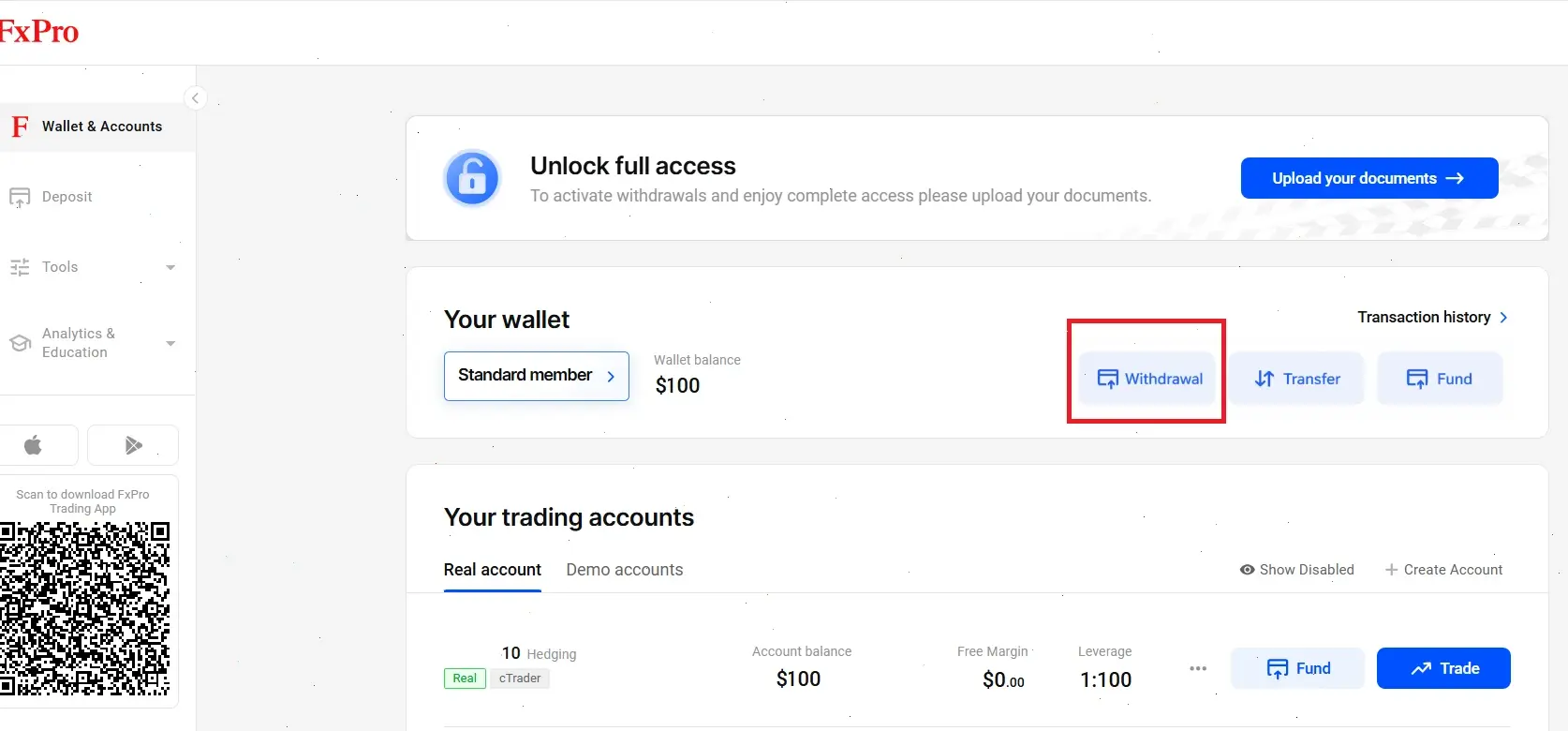Screen dimensions: 1568x731
Task: Click Upload your documents button
Action: [x=1368, y=178]
